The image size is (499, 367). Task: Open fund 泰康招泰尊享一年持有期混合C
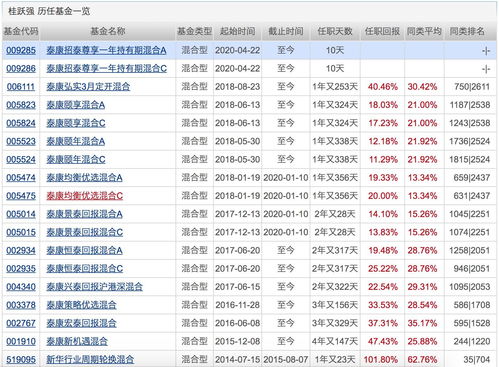(107, 69)
